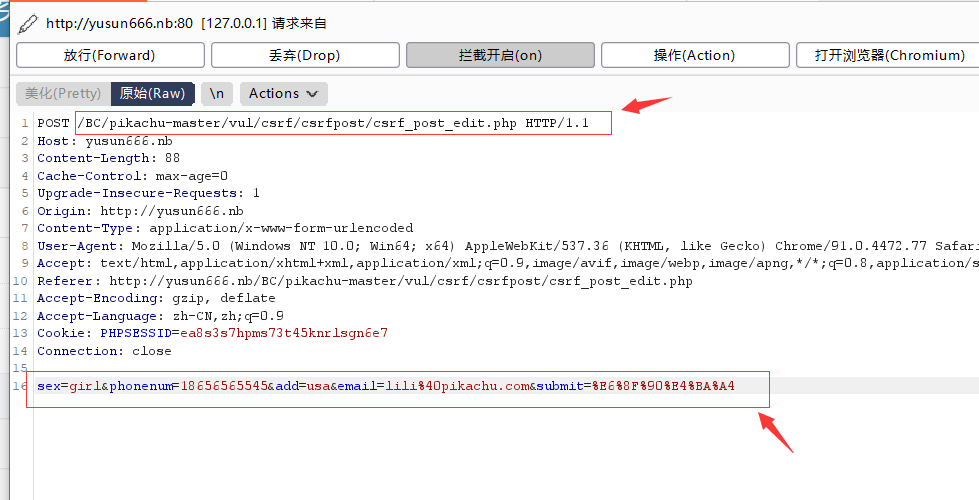The height and width of the screenshot is (500, 979).
Task: Switch to the 原始(Raw) tab
Action: 152,94
